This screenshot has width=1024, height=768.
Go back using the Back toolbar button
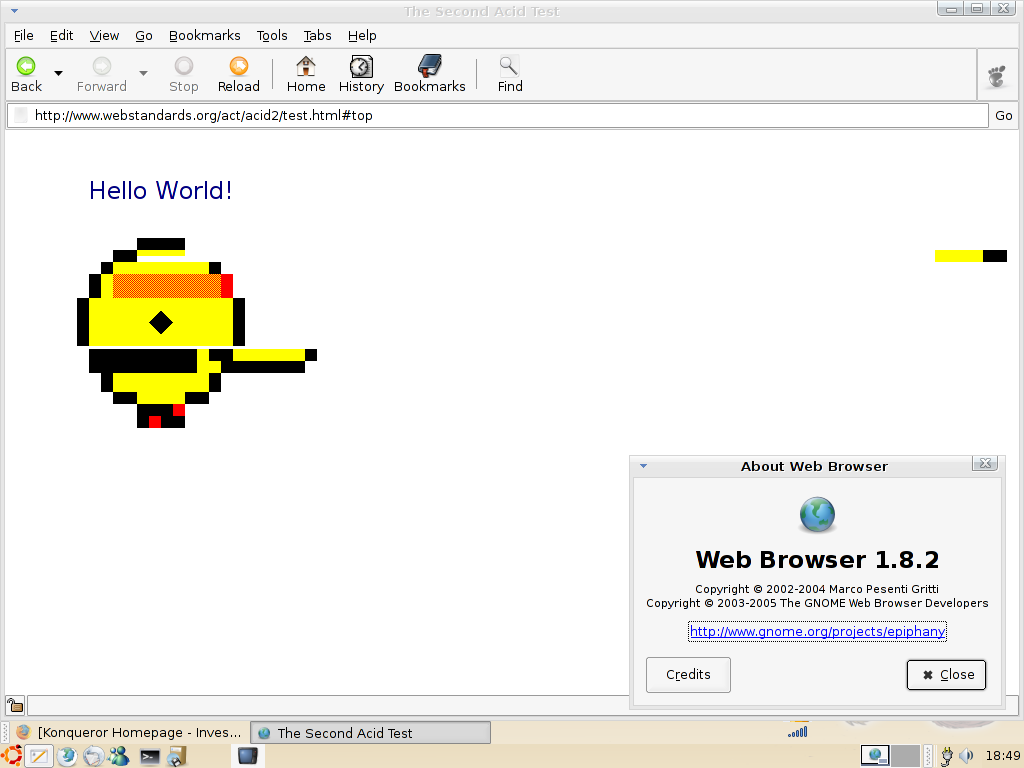click(x=26, y=74)
